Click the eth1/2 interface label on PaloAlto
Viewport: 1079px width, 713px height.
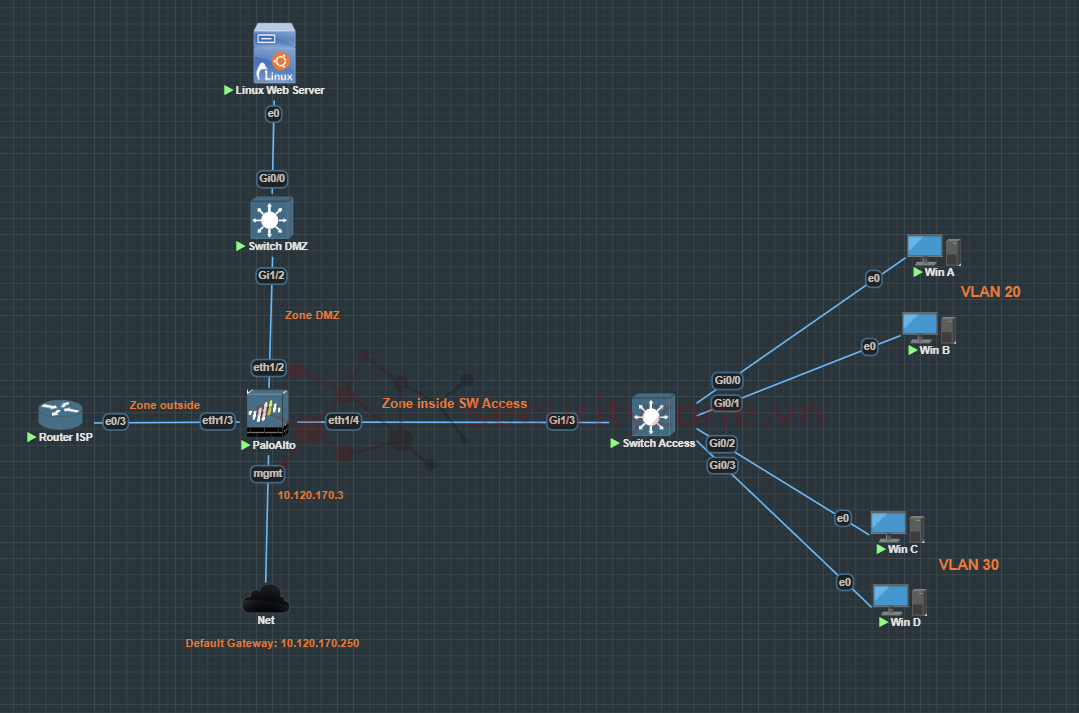(x=269, y=367)
